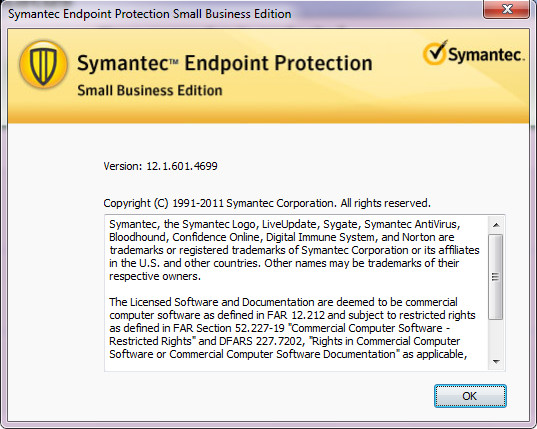Viewport: 537px width, 429px height.
Task: Click the scrollbar track below the thumb
Action: pos(496,336)
